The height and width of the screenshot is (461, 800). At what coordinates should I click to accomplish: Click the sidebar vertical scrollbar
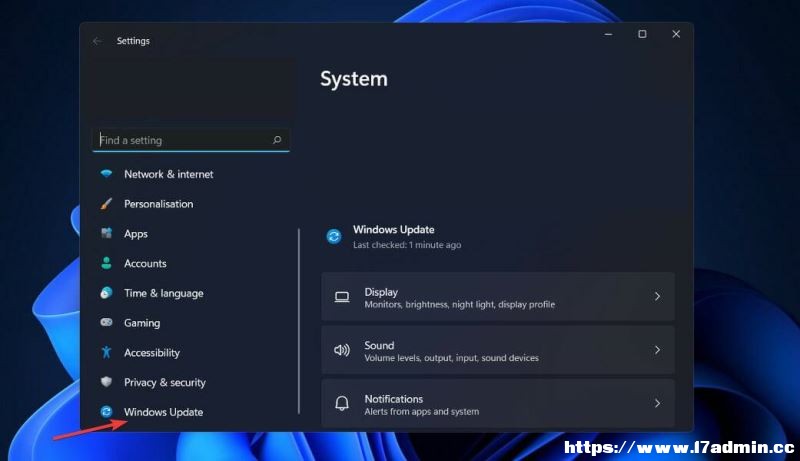click(x=299, y=321)
